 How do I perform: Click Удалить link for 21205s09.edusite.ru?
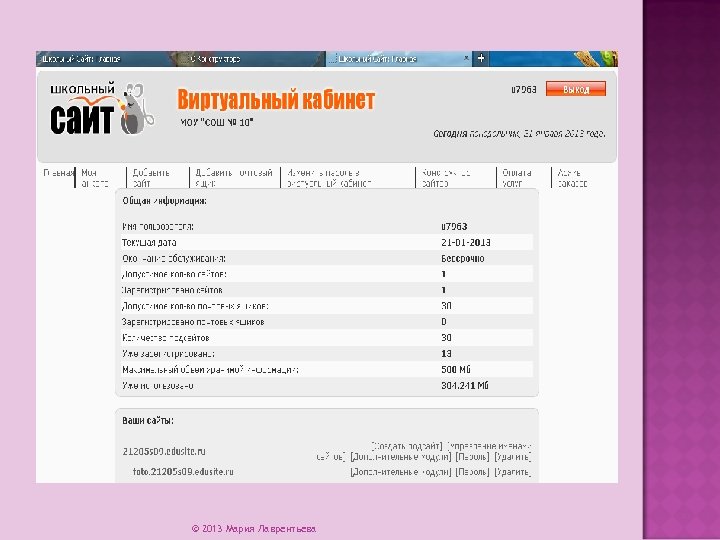pos(513,457)
